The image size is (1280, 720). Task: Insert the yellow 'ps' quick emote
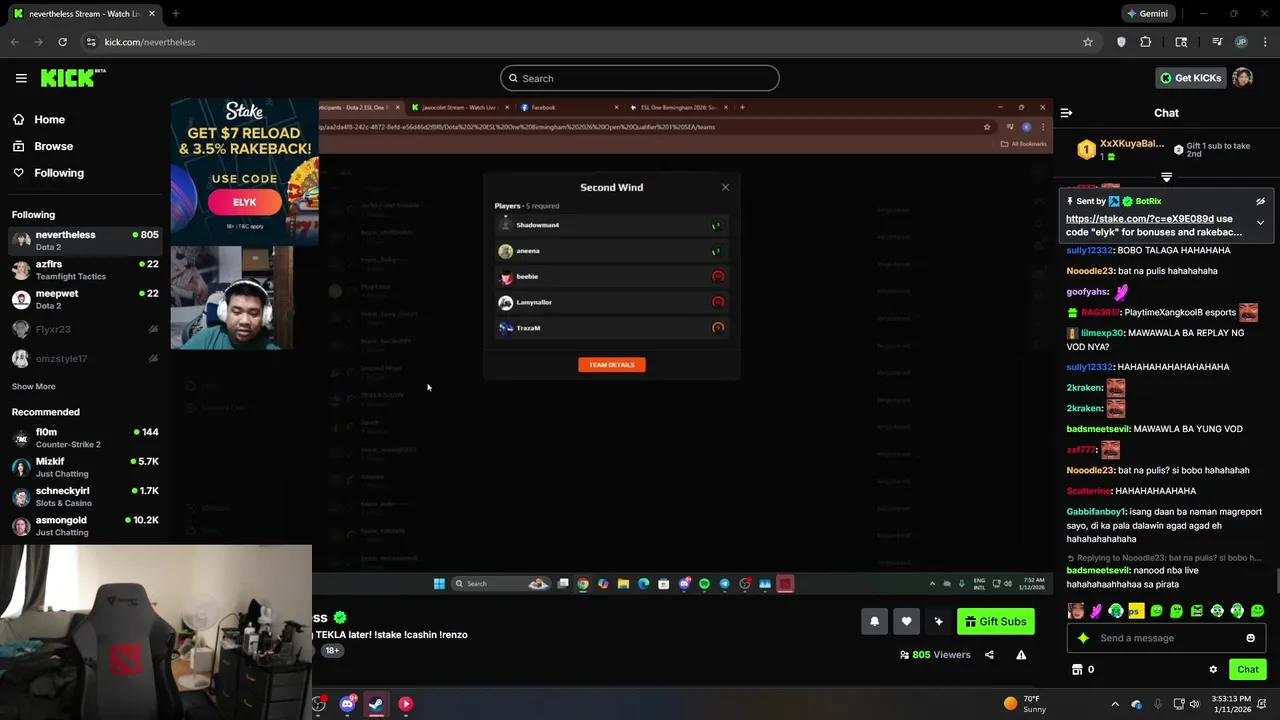pos(1136,610)
